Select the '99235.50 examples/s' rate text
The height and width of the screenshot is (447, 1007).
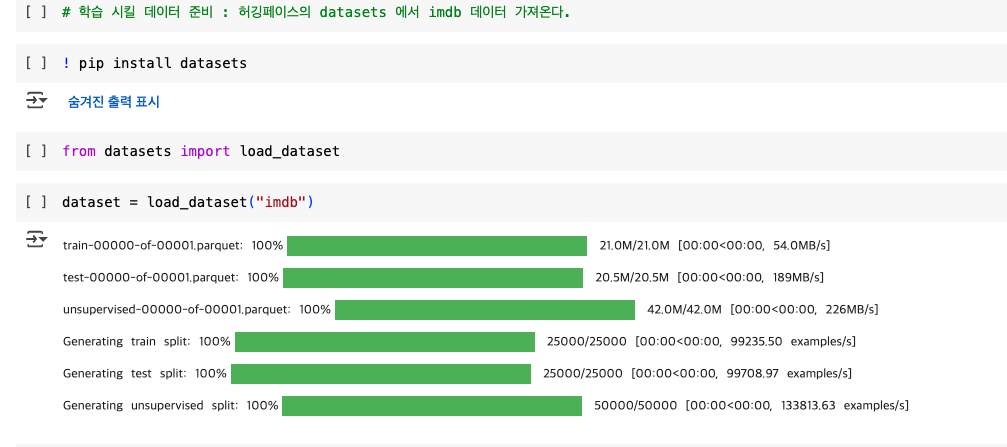pos(793,342)
